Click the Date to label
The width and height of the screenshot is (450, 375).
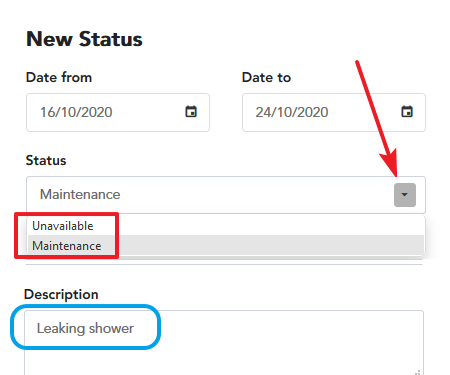coord(266,77)
